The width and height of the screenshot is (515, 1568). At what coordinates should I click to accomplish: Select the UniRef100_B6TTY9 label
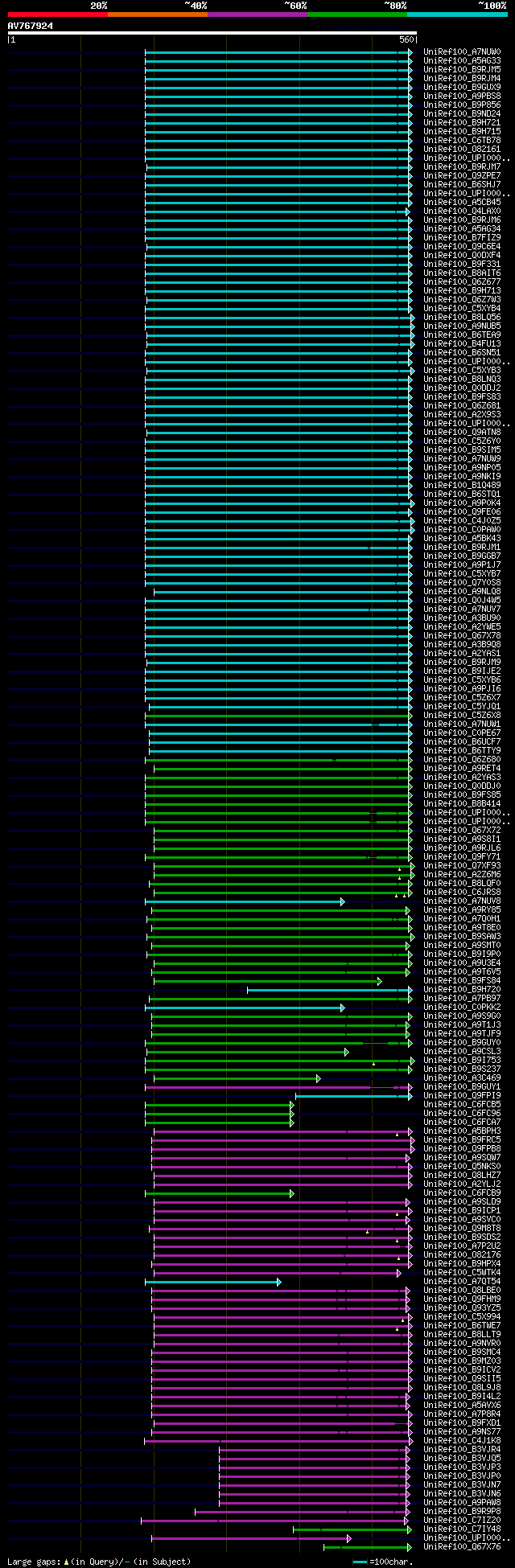point(462,750)
